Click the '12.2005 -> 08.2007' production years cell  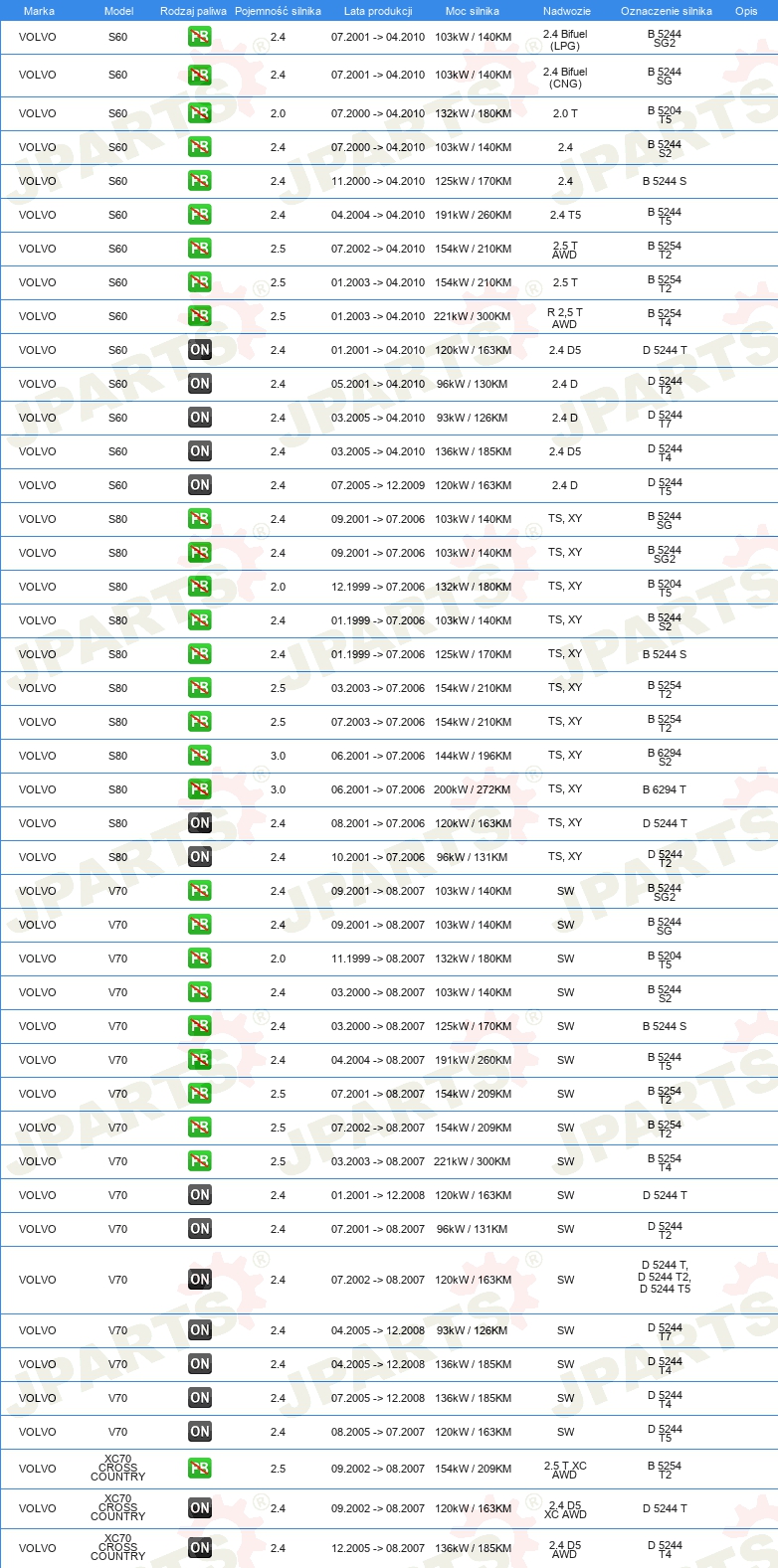click(x=378, y=1548)
